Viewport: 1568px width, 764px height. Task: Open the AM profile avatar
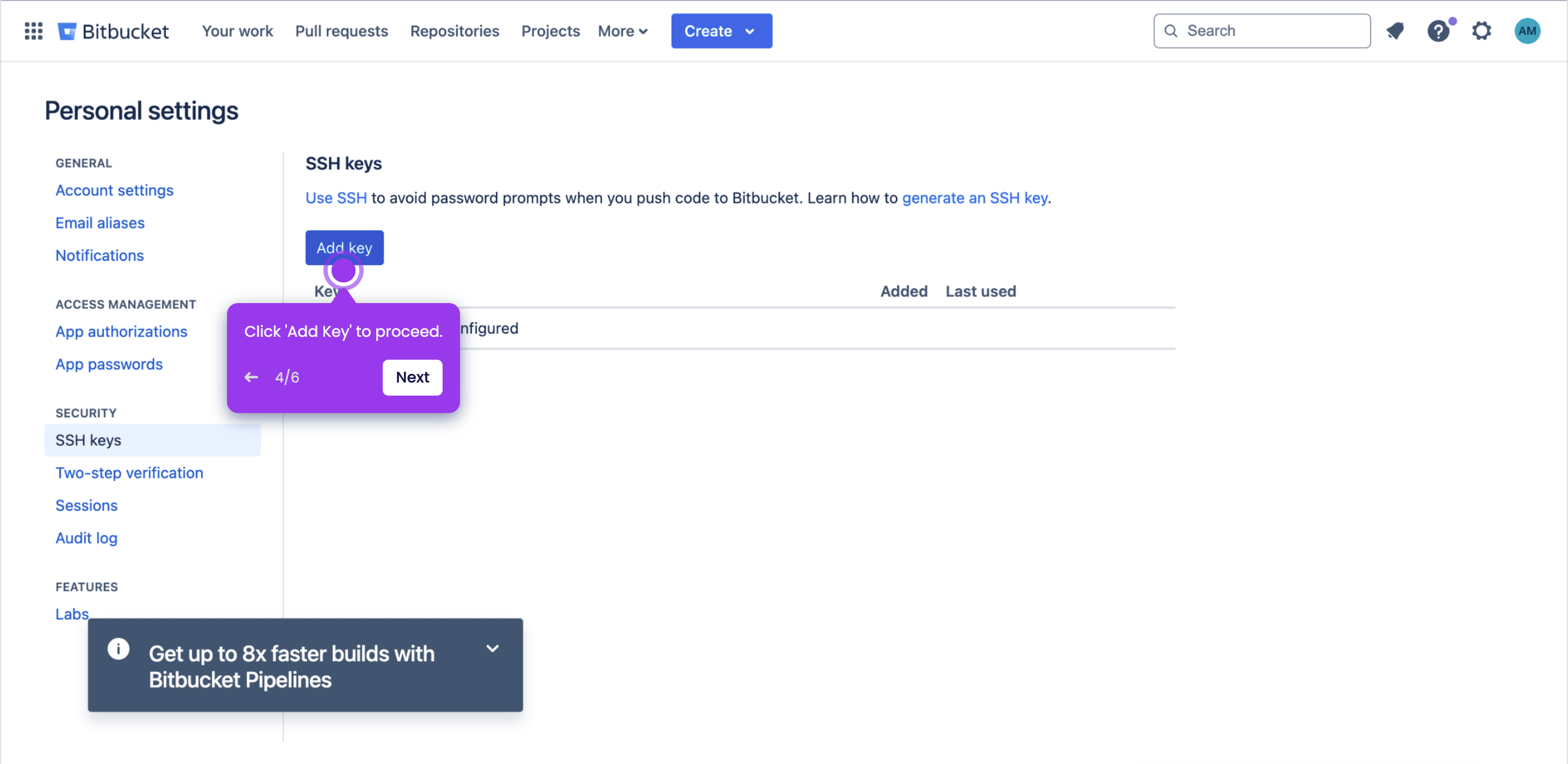pos(1527,31)
